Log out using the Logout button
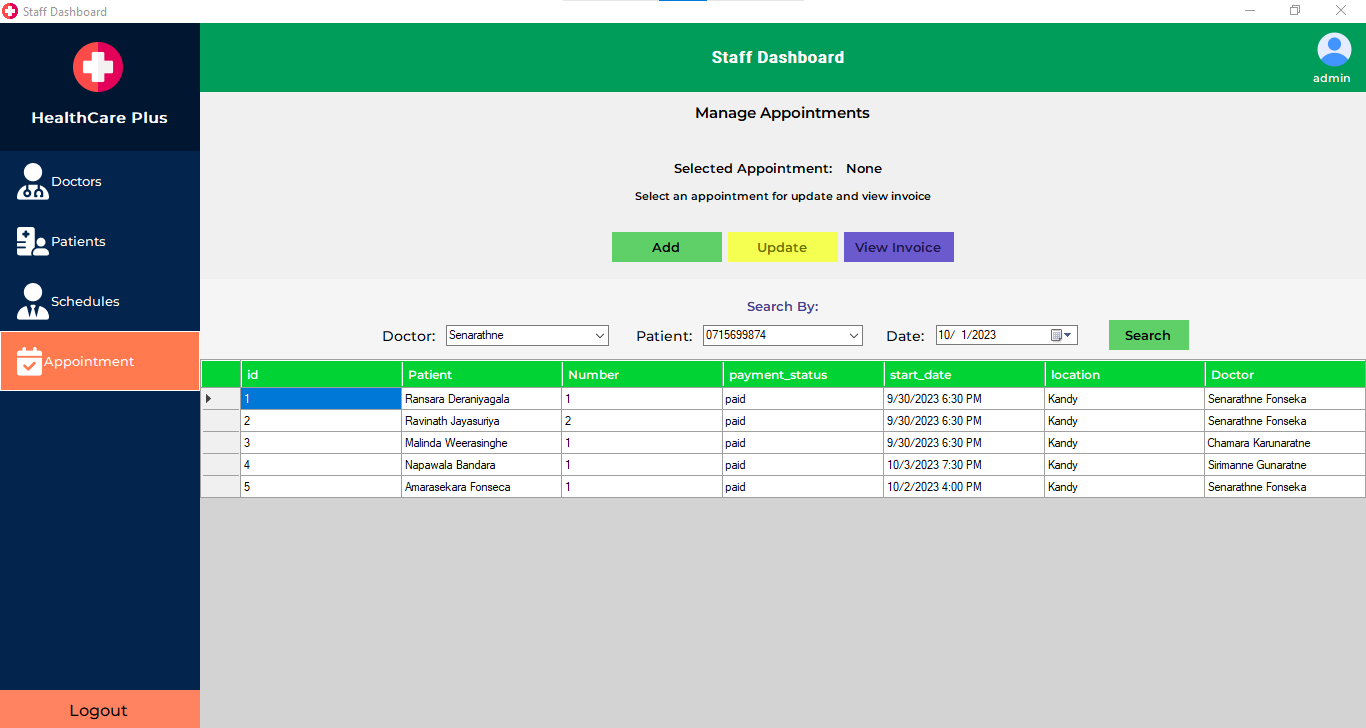 100,710
